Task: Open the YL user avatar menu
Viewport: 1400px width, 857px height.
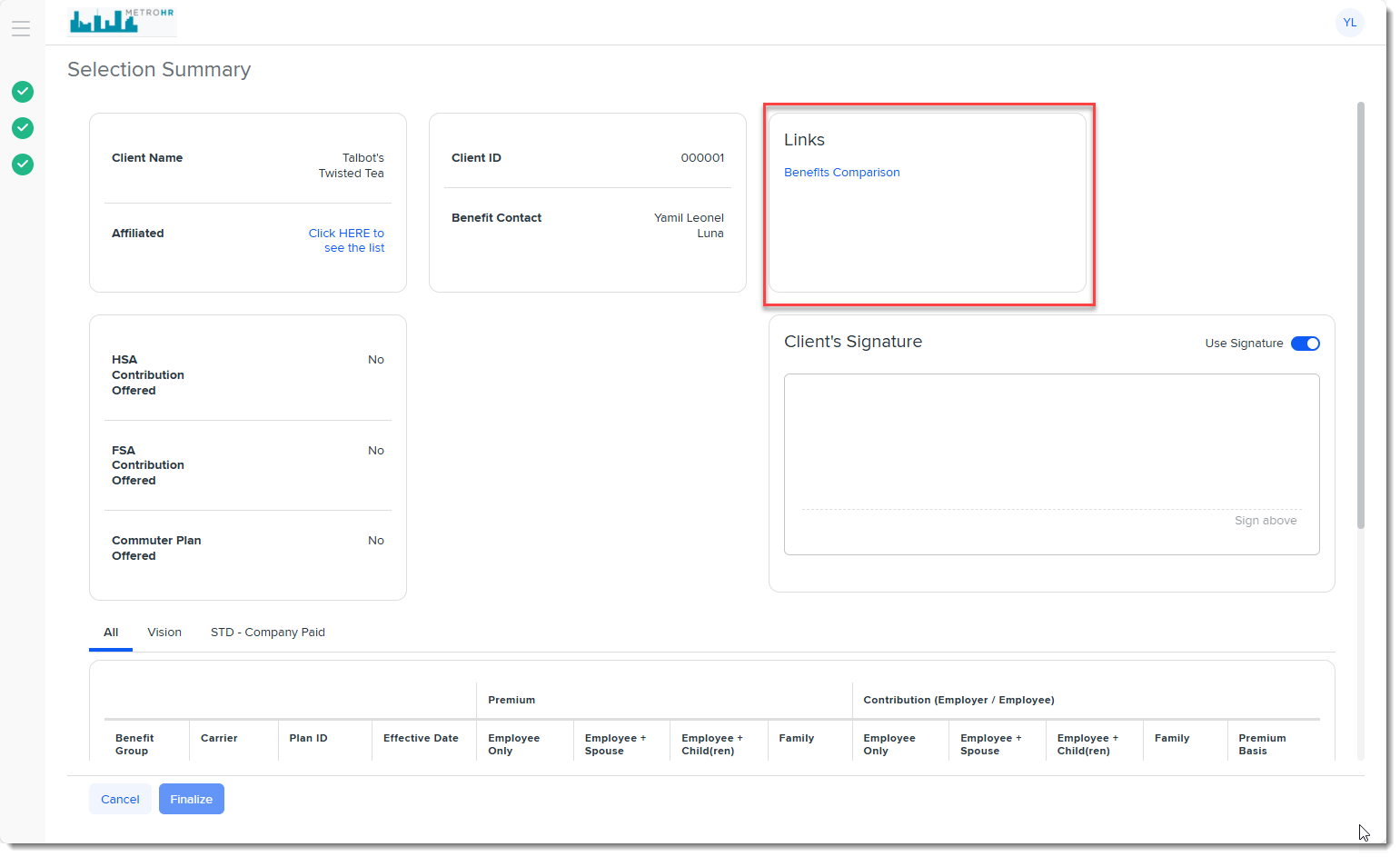Action: tap(1349, 23)
